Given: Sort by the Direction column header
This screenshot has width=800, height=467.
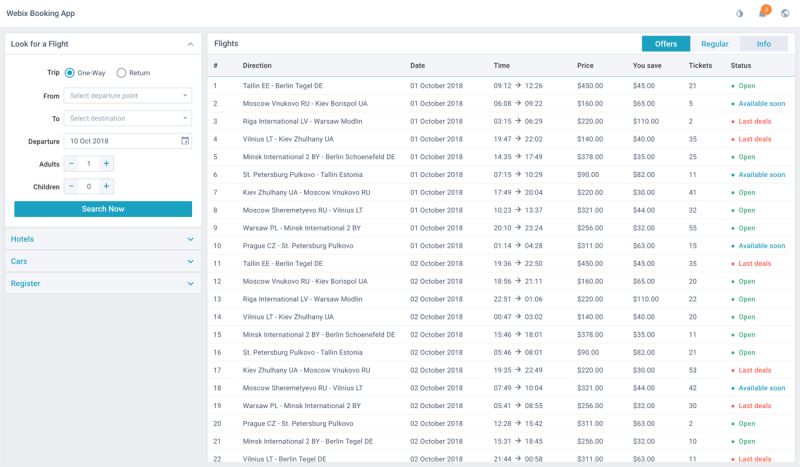Looking at the screenshot, I should (257, 65).
